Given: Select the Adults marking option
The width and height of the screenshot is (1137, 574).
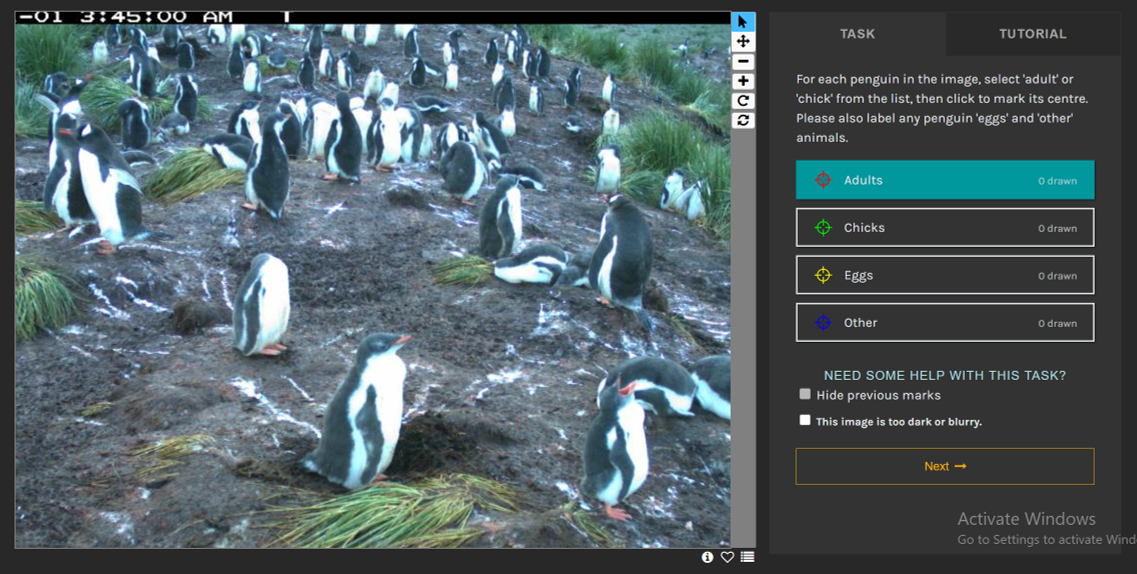Looking at the screenshot, I should [944, 180].
